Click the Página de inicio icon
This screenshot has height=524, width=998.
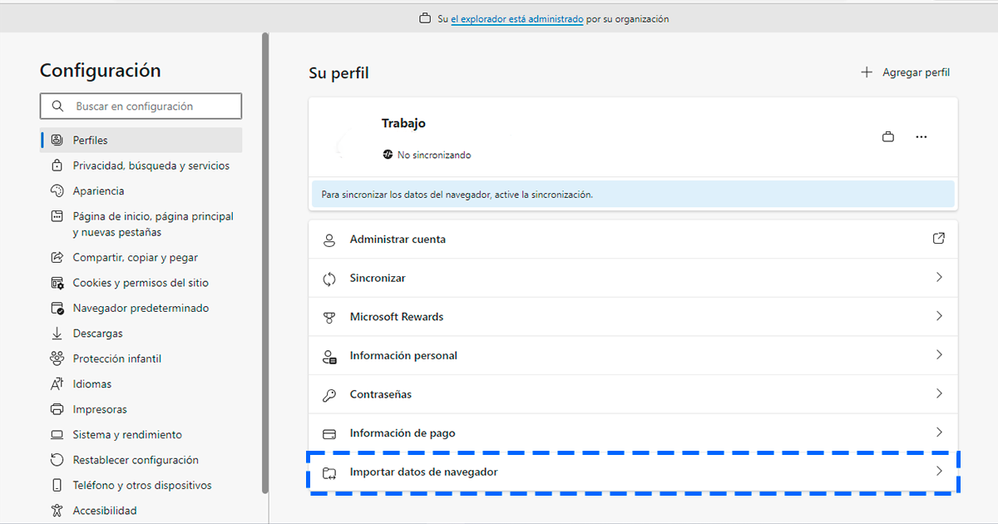(57, 216)
